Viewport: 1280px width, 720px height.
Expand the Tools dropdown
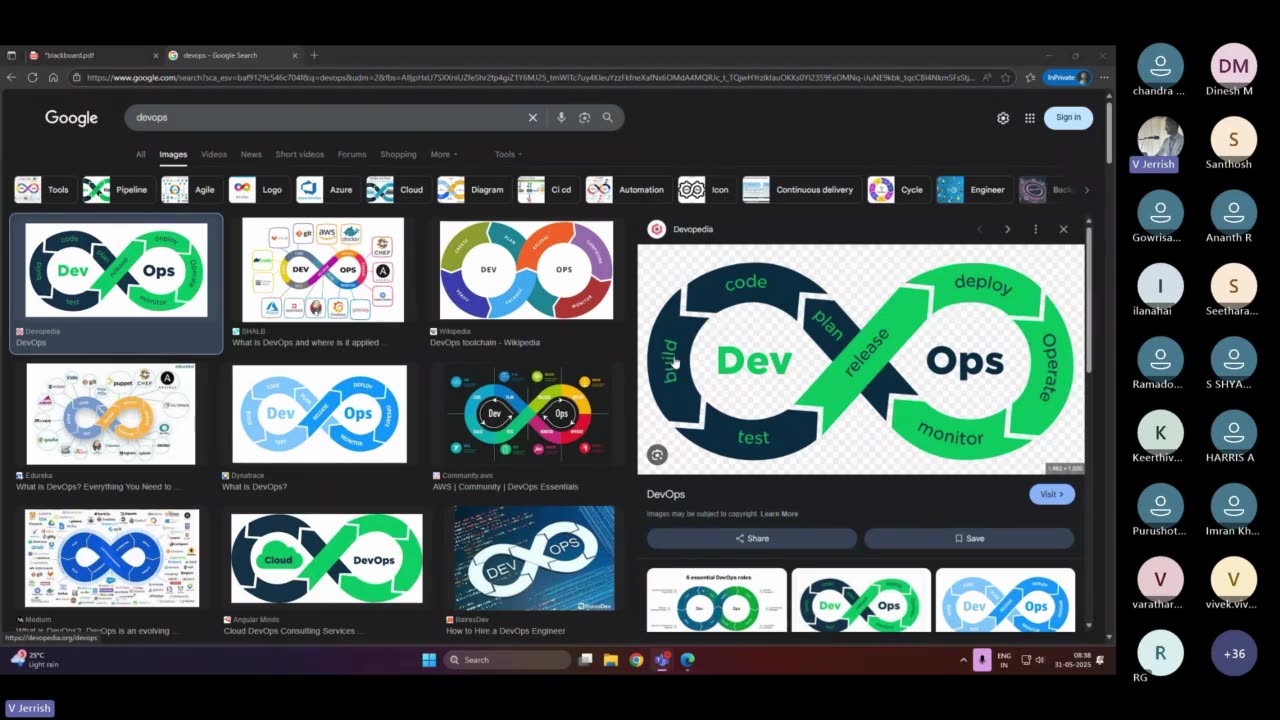tap(508, 154)
